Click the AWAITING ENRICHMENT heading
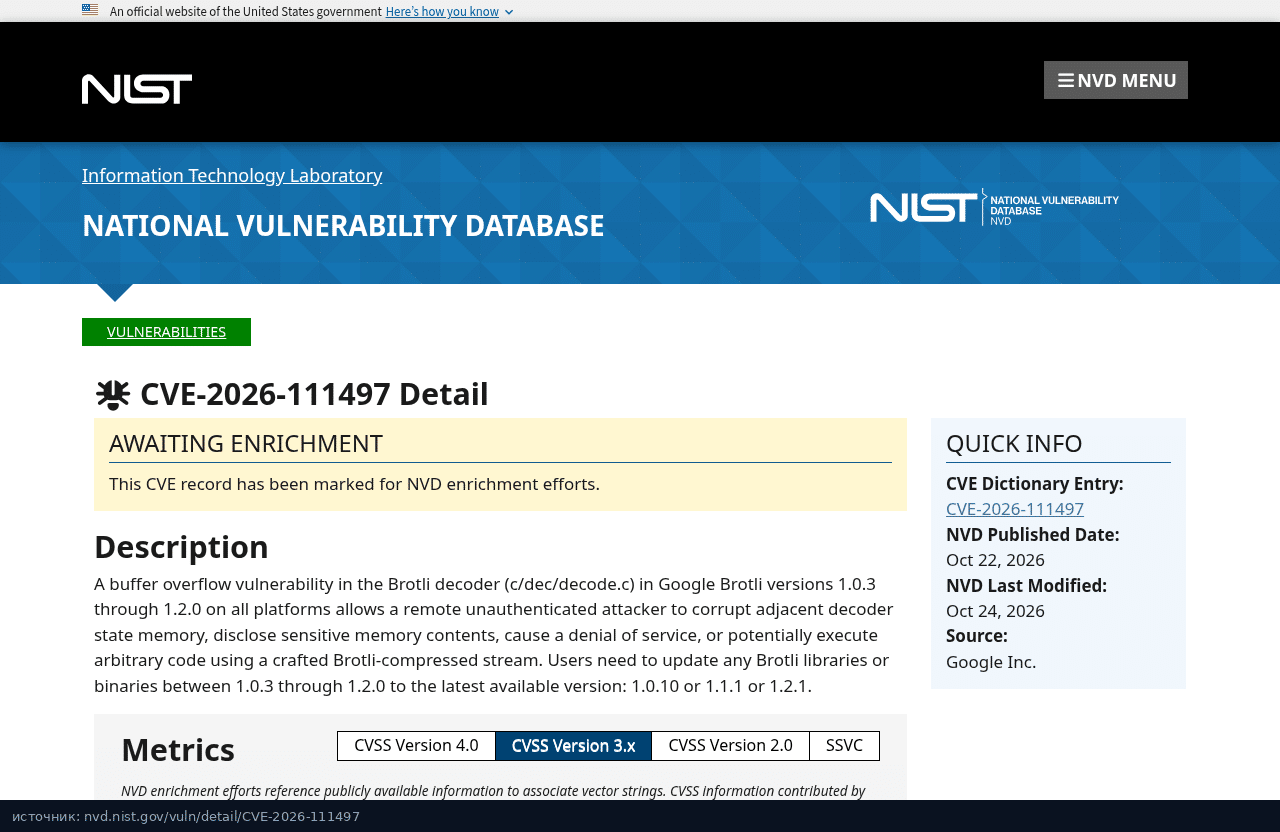 (246, 443)
